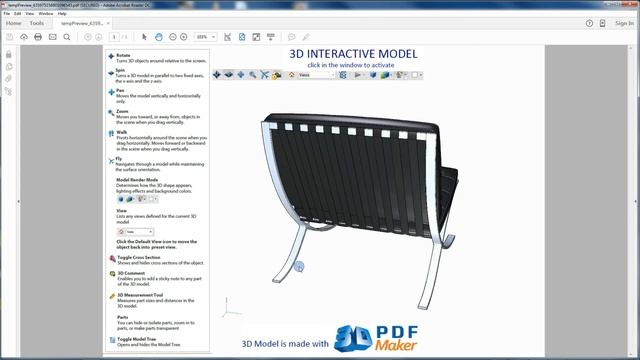Viewport: 640px width, 360px height.
Task: Open the Views dropdown in 3D toolbar
Action: pos(316,75)
